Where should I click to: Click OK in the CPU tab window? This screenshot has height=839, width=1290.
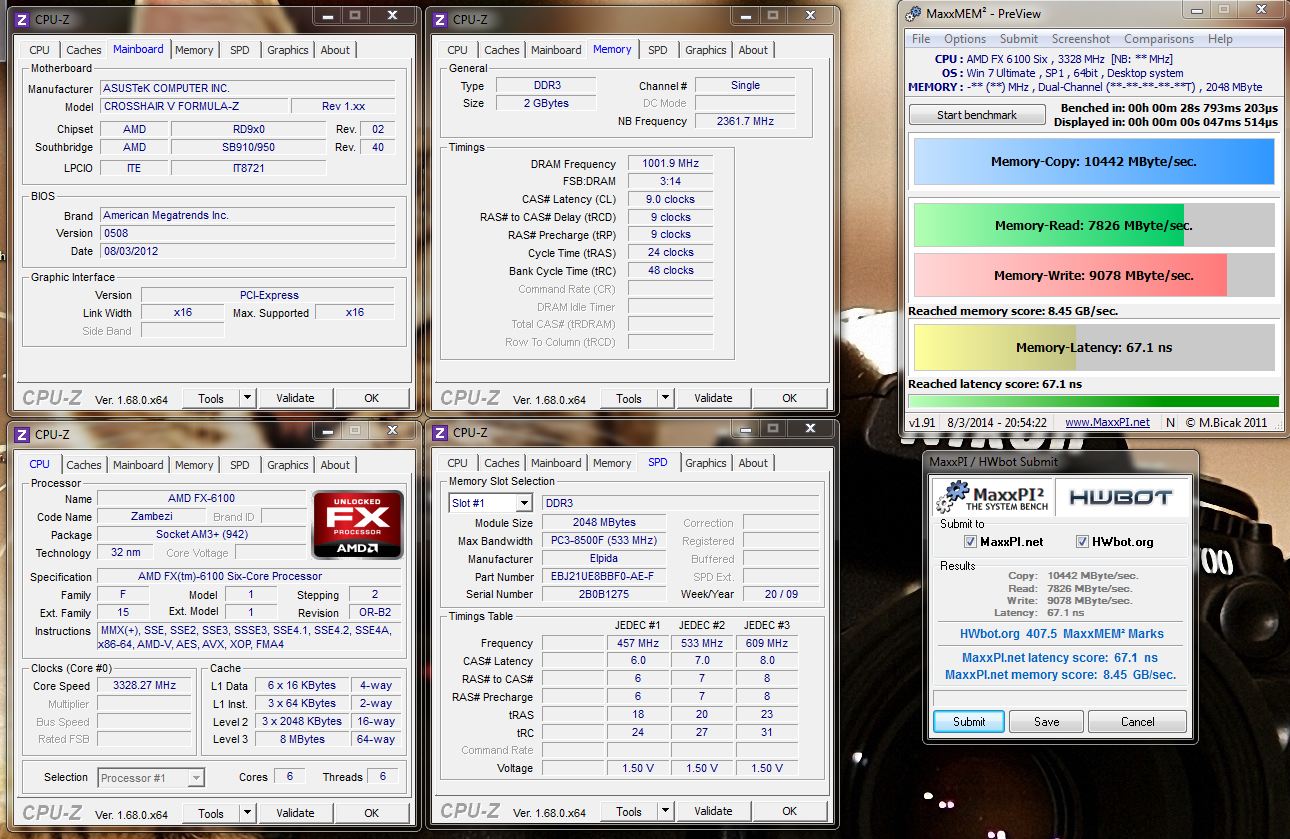click(x=371, y=813)
